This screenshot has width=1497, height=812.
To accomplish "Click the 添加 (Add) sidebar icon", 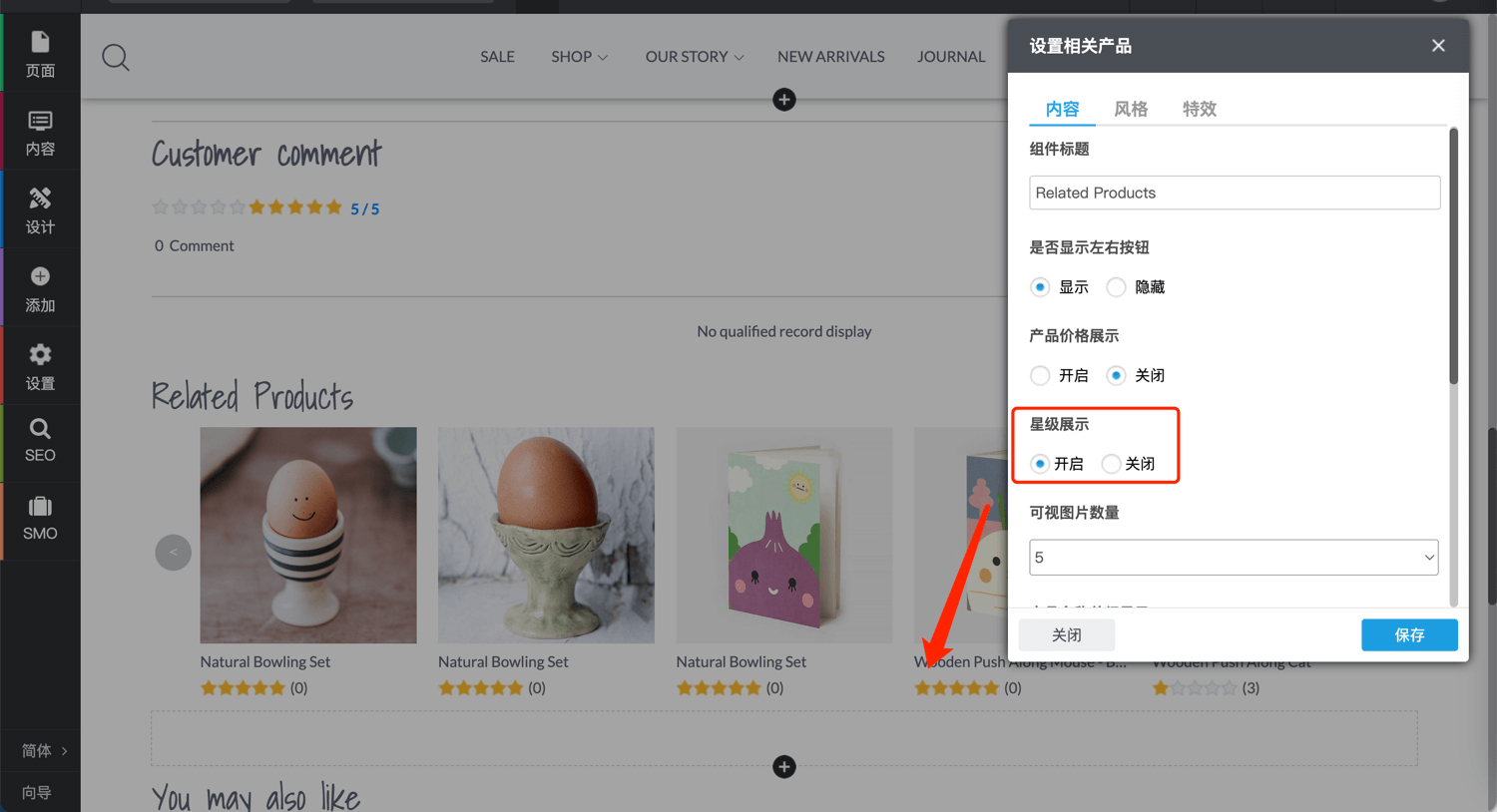I will click(40, 288).
